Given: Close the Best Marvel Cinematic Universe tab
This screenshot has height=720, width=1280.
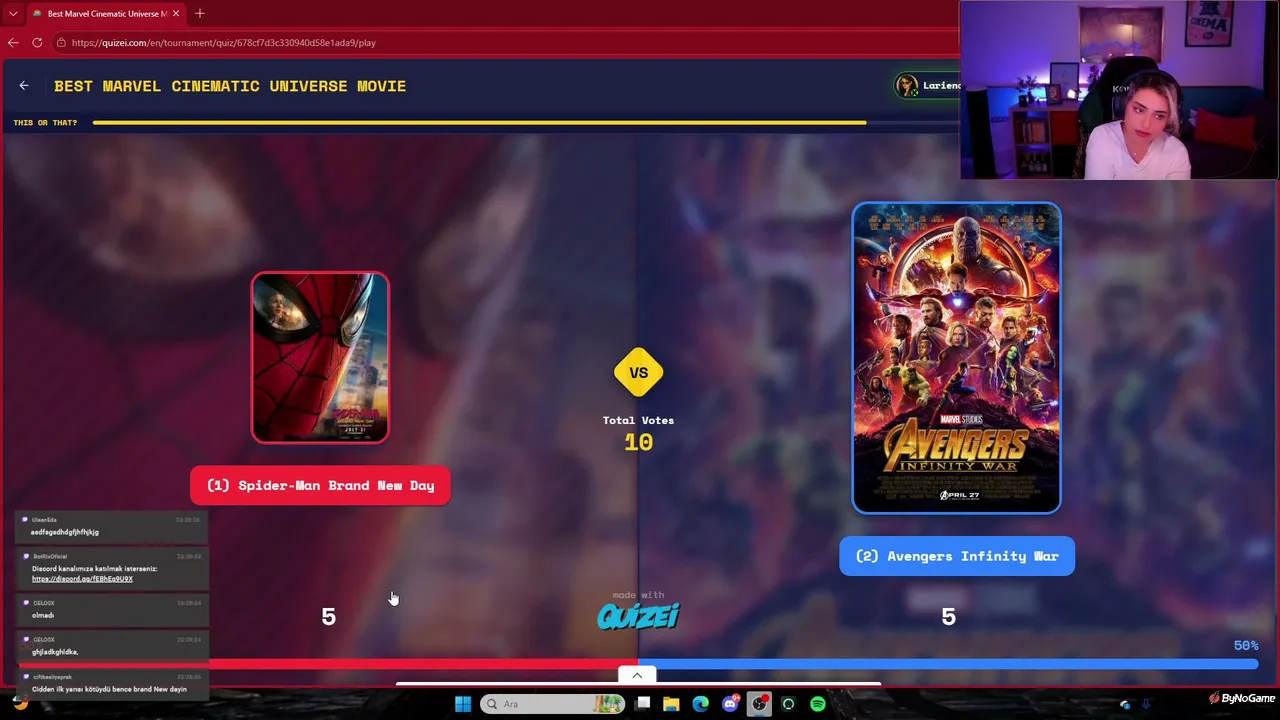Looking at the screenshot, I should click(x=176, y=14).
